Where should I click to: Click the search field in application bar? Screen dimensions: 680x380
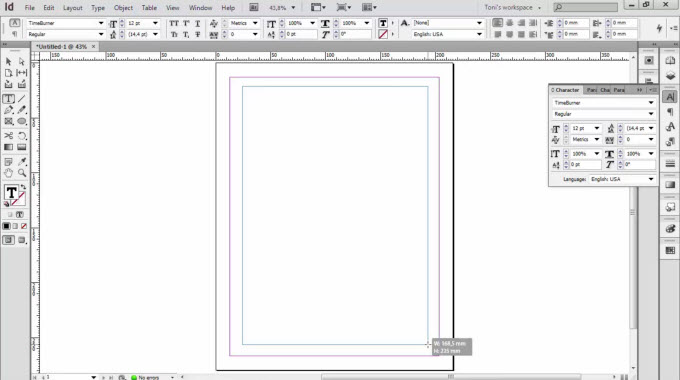(x=585, y=7)
